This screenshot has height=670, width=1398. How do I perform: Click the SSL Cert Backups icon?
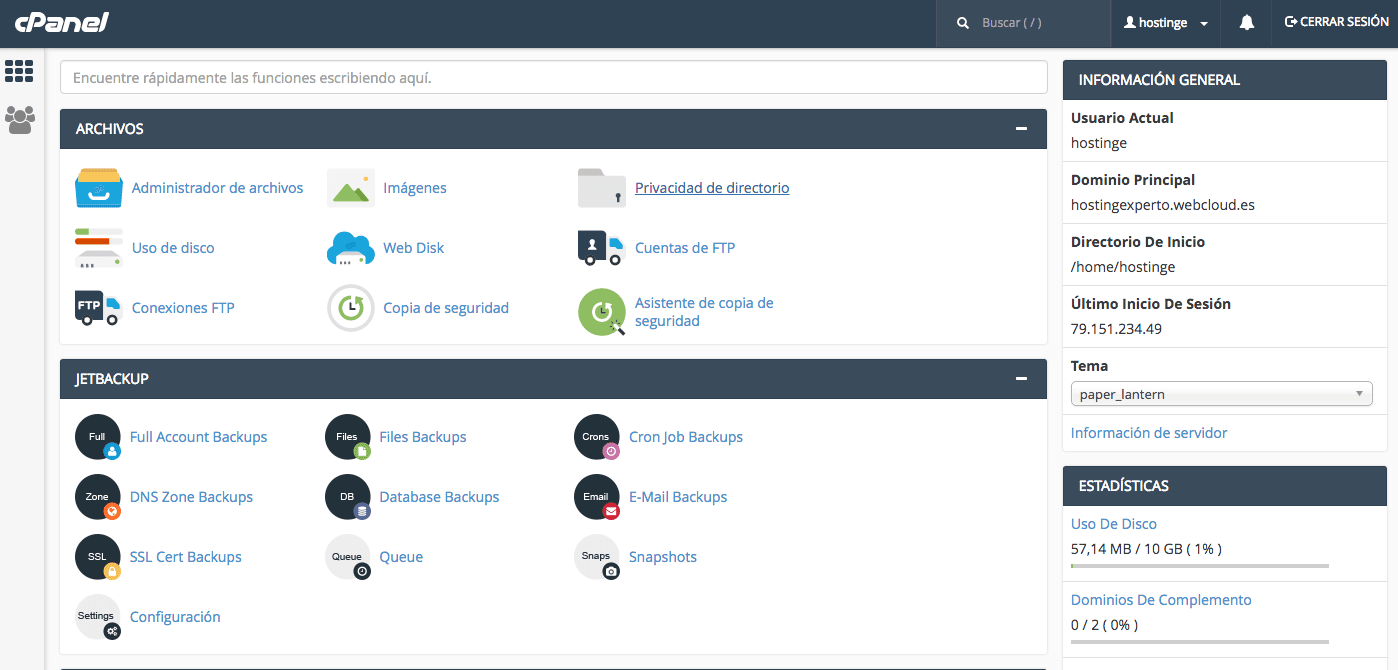click(x=98, y=557)
